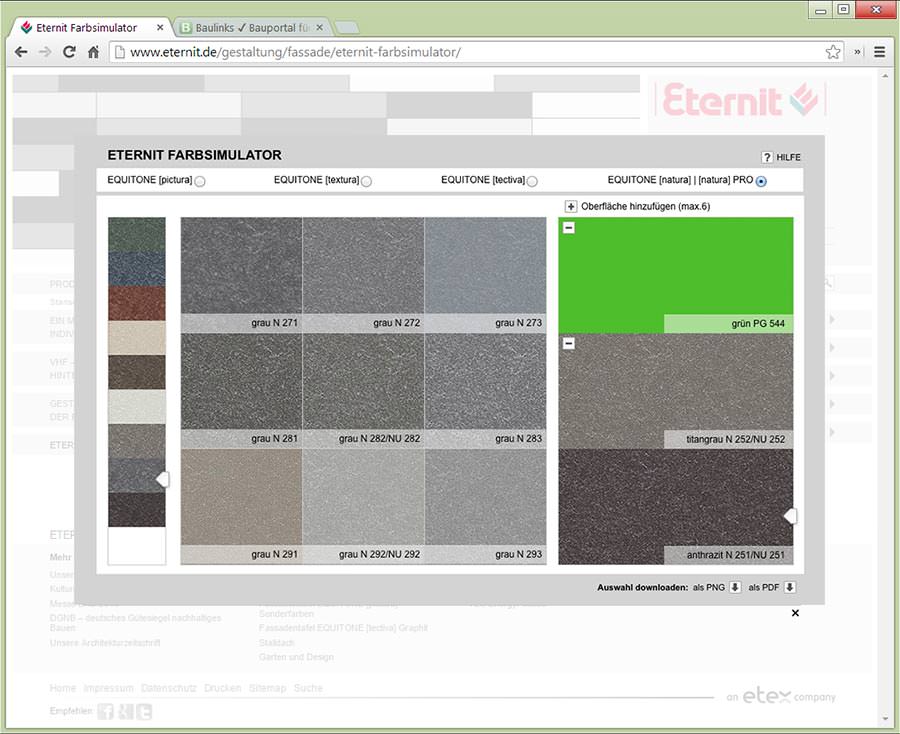Pick the grau N 292/NU 292 tile
900x734 pixels.
coord(363,507)
